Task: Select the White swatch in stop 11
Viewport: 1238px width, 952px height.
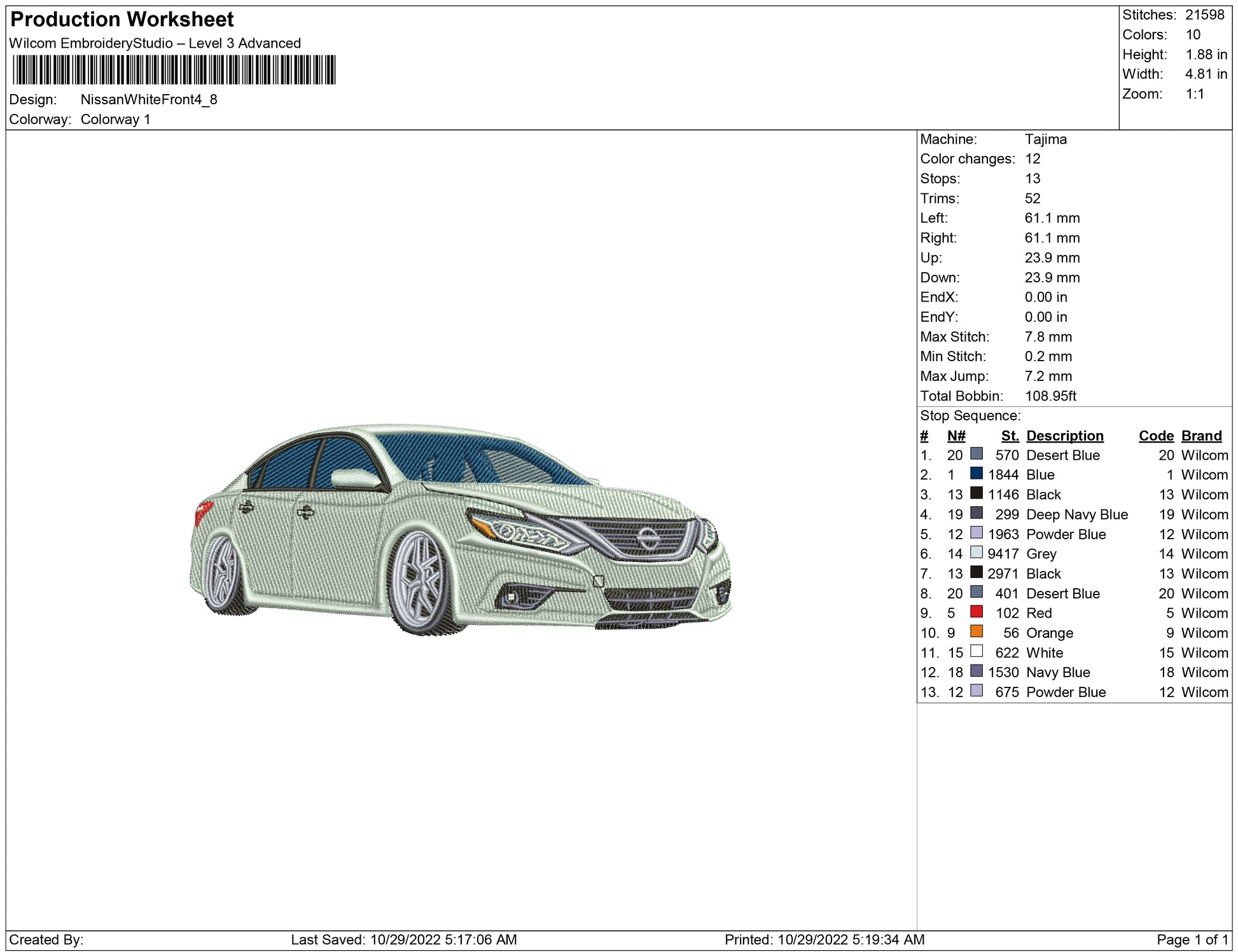Action: tap(976, 651)
